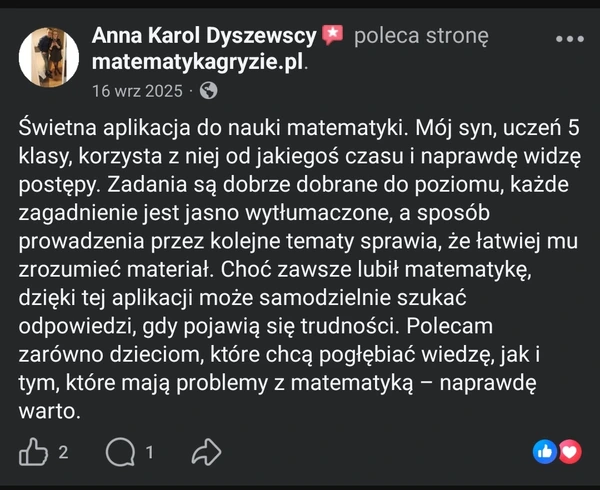The height and width of the screenshot is (490, 600).
Task: Open the post's 16 wrz 2025 timestamp
Action: click(x=137, y=91)
